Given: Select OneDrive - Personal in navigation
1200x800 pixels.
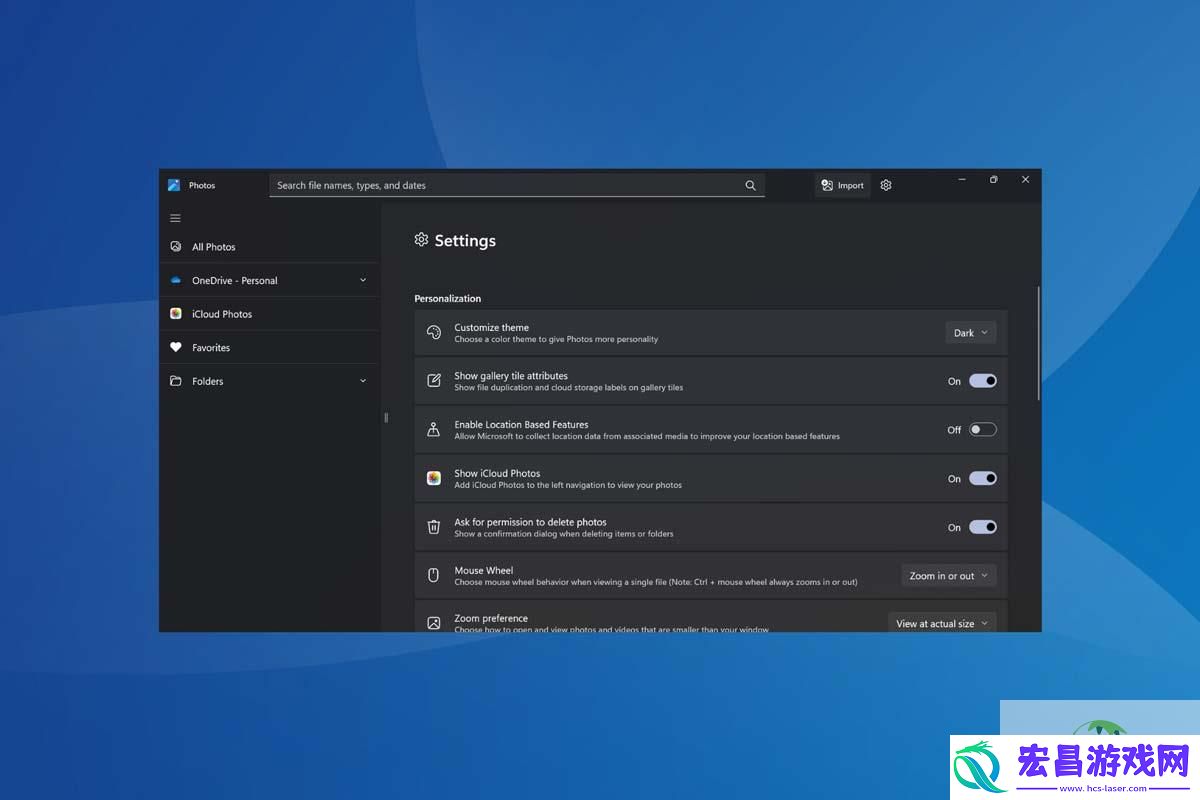Looking at the screenshot, I should pyautogui.click(x=270, y=280).
